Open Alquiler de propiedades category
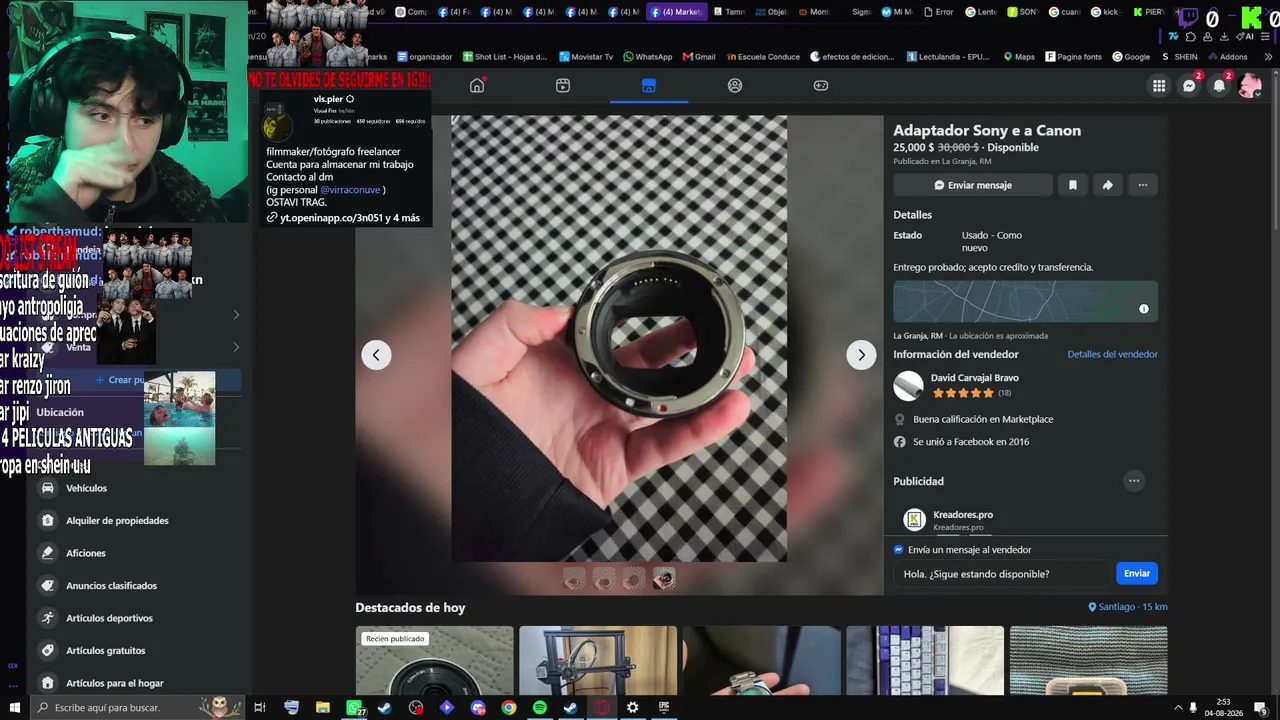Viewport: 1280px width, 720px height. [x=139, y=520]
